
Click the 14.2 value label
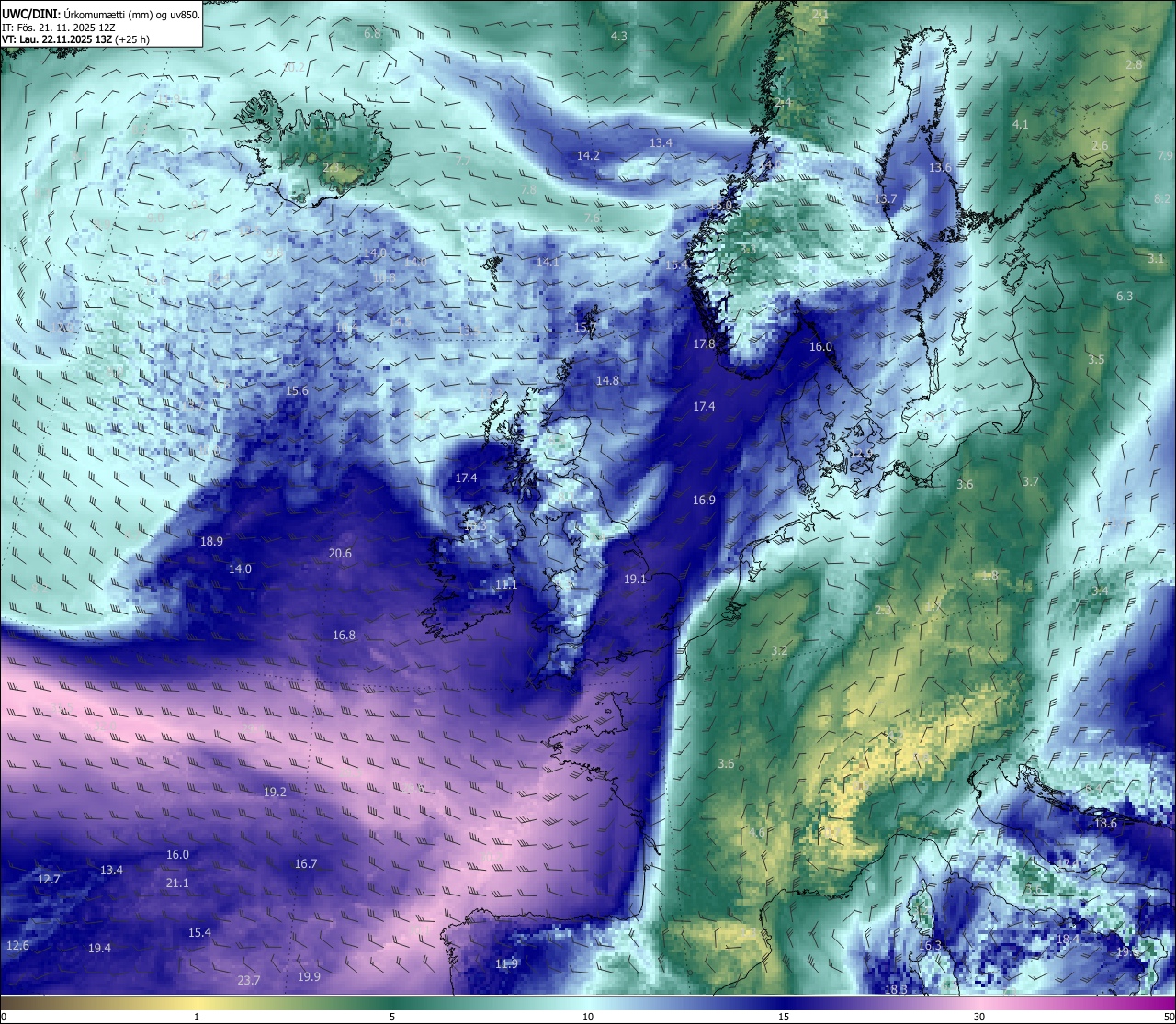[588, 155]
